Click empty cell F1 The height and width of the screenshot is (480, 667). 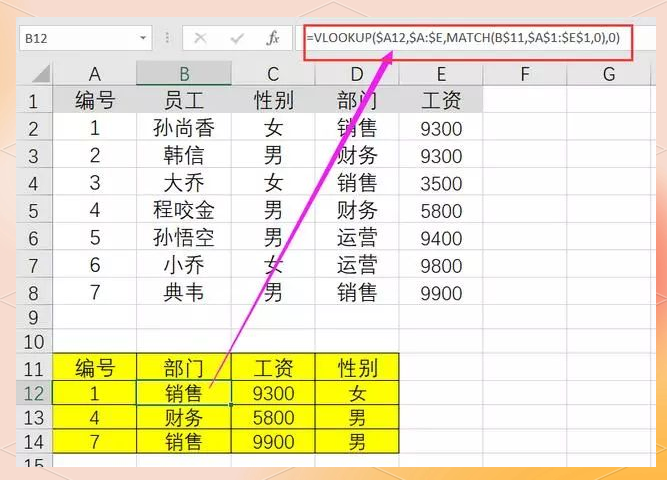524,100
